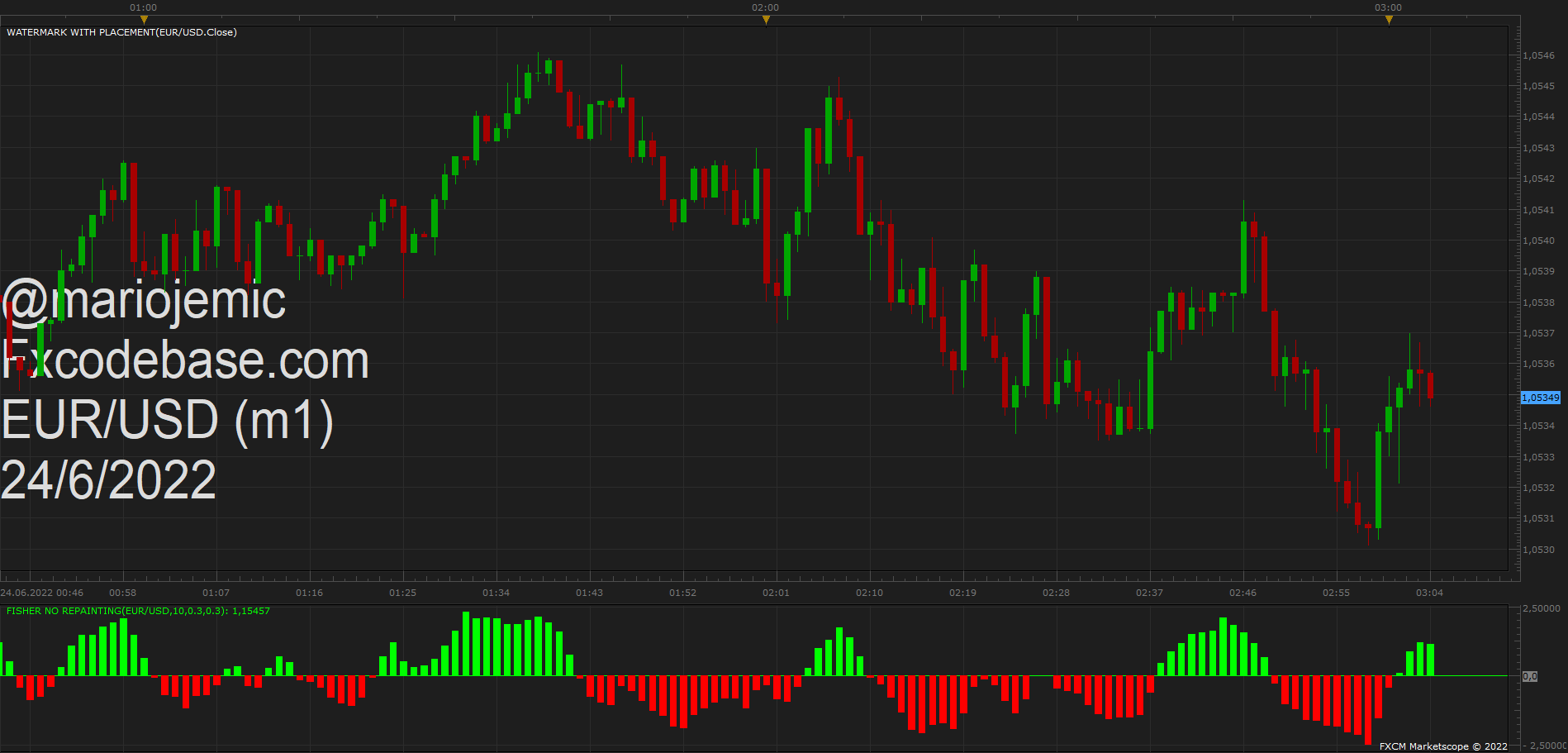Click the 01:00 hour marker triangle

click(x=144, y=20)
